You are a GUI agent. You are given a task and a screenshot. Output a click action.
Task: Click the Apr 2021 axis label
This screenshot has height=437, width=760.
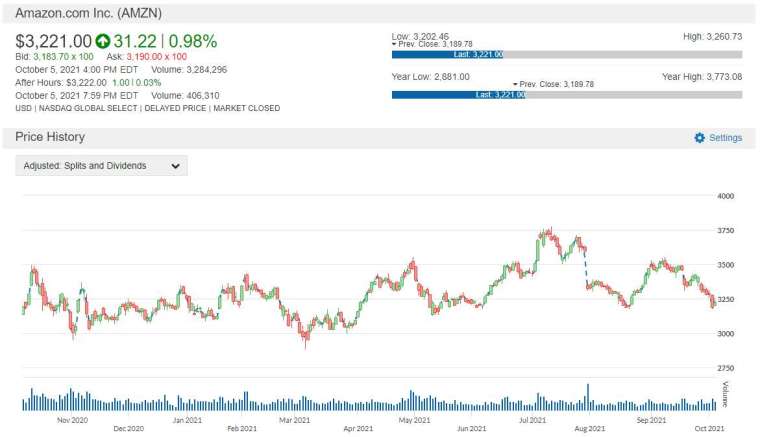358,428
